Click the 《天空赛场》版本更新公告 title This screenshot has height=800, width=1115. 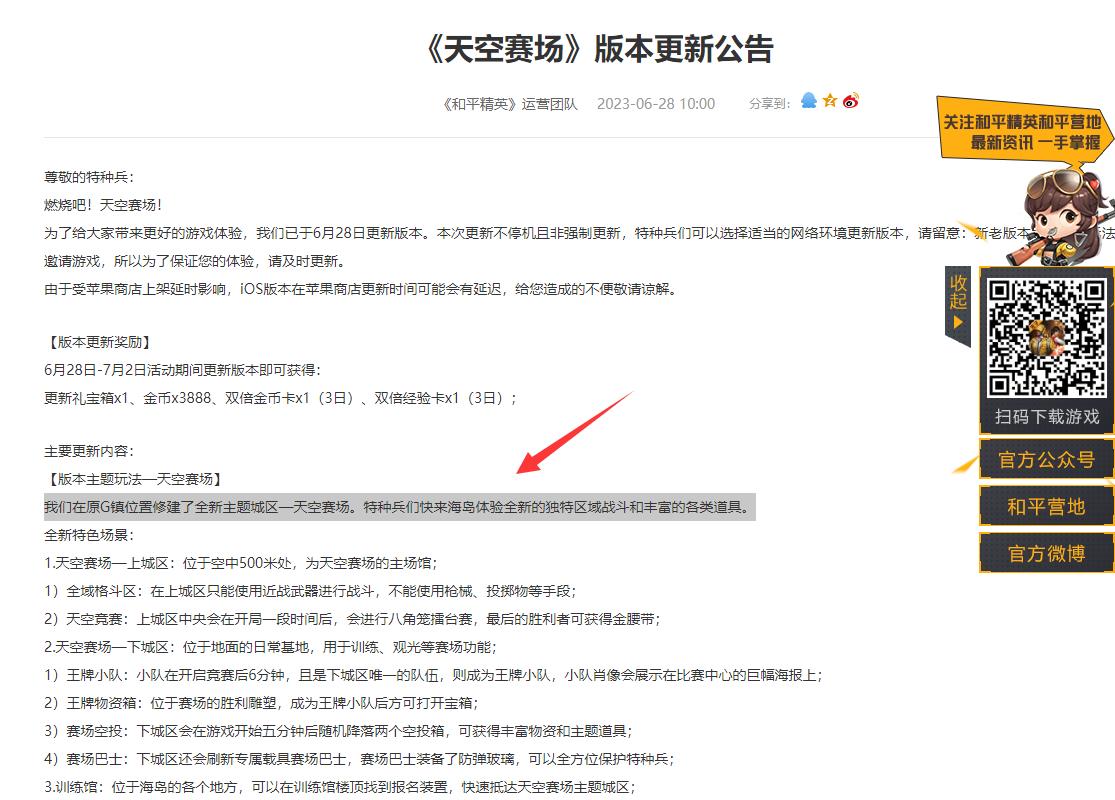pos(598,49)
